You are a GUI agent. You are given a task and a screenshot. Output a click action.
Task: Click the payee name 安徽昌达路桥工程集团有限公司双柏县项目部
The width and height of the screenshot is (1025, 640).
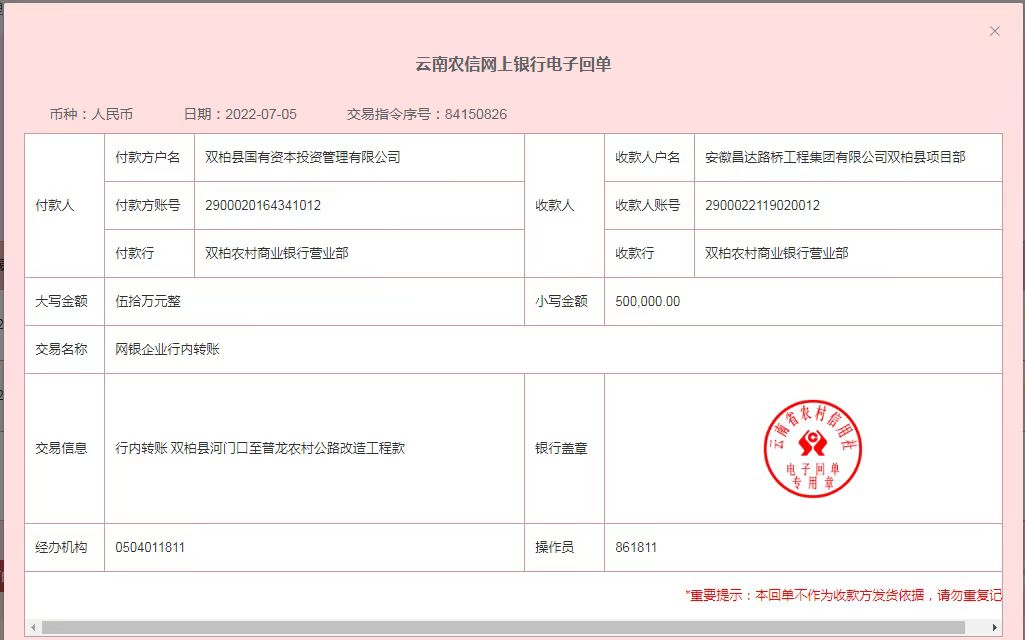835,158
